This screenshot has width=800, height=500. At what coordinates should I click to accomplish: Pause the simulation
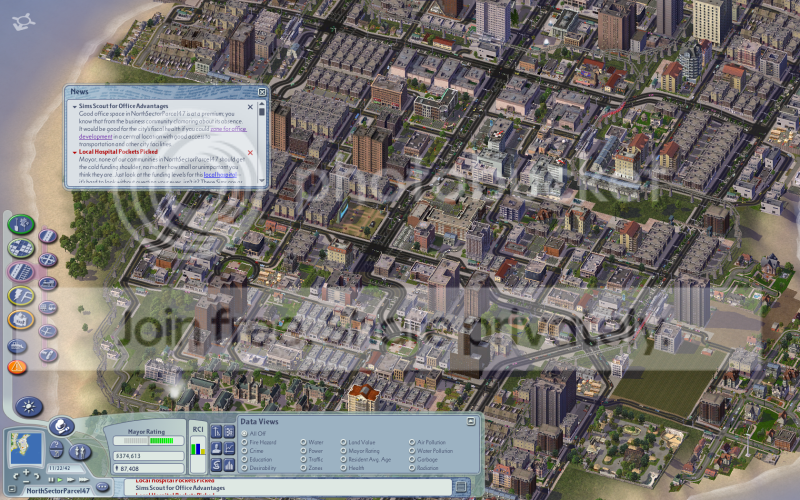coord(51,480)
